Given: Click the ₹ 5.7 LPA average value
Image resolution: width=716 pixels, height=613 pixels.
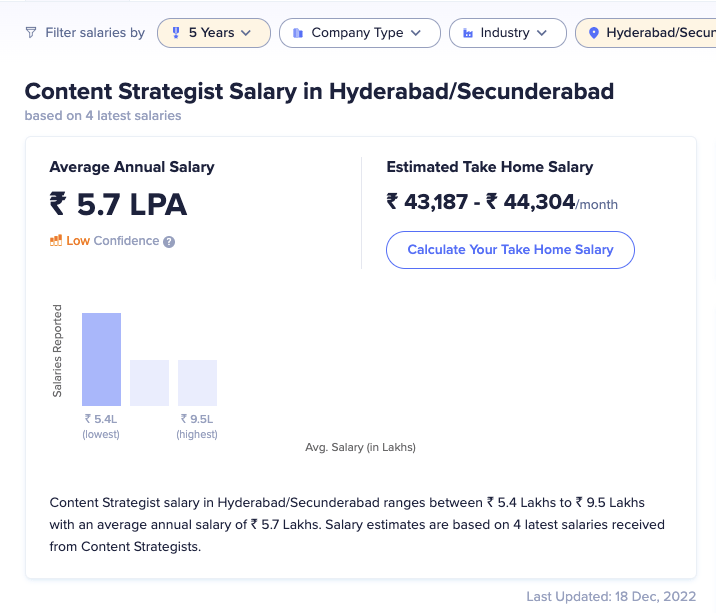Looking at the screenshot, I should tap(118, 204).
